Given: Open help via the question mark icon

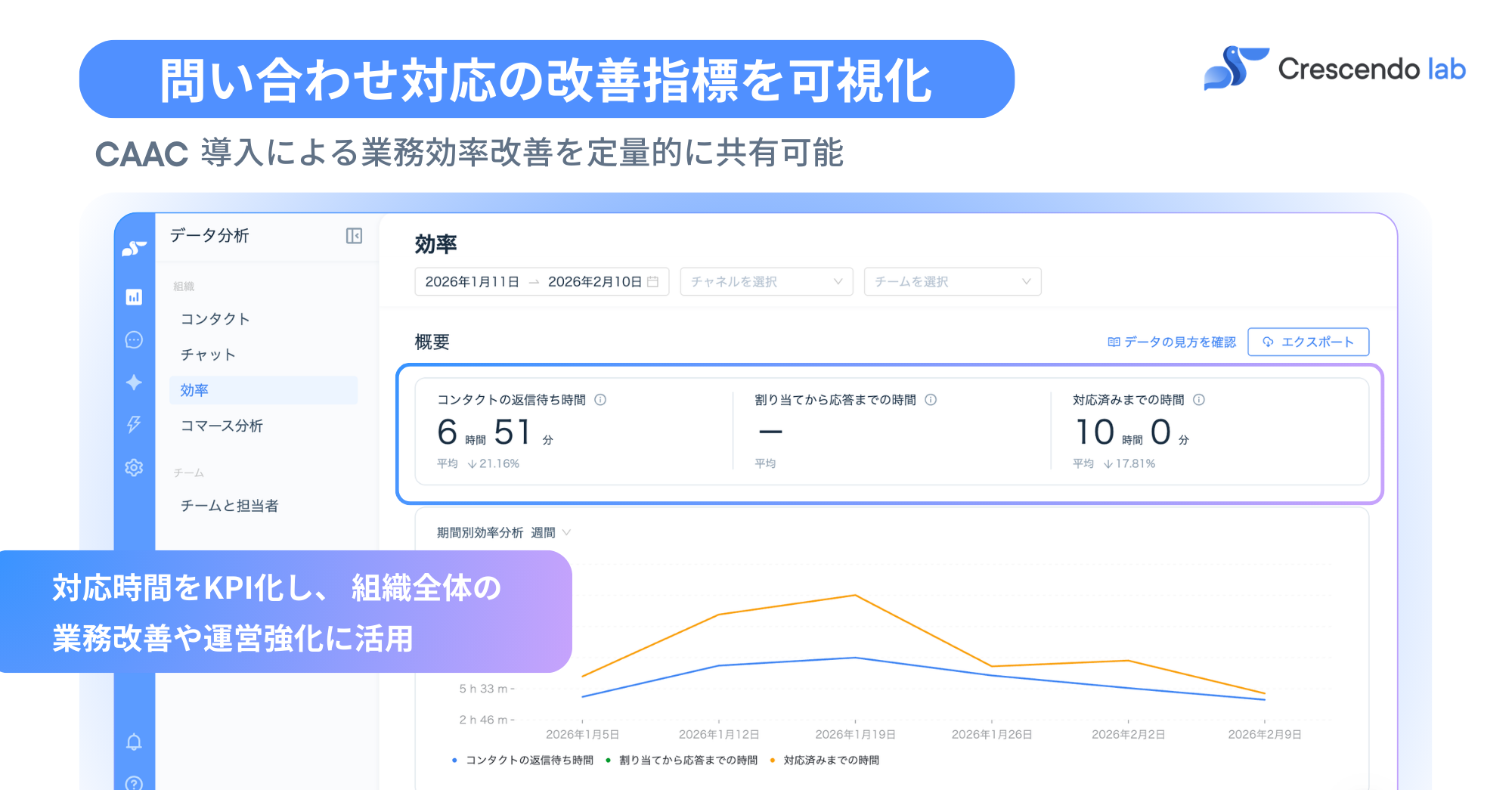Looking at the screenshot, I should [134, 783].
